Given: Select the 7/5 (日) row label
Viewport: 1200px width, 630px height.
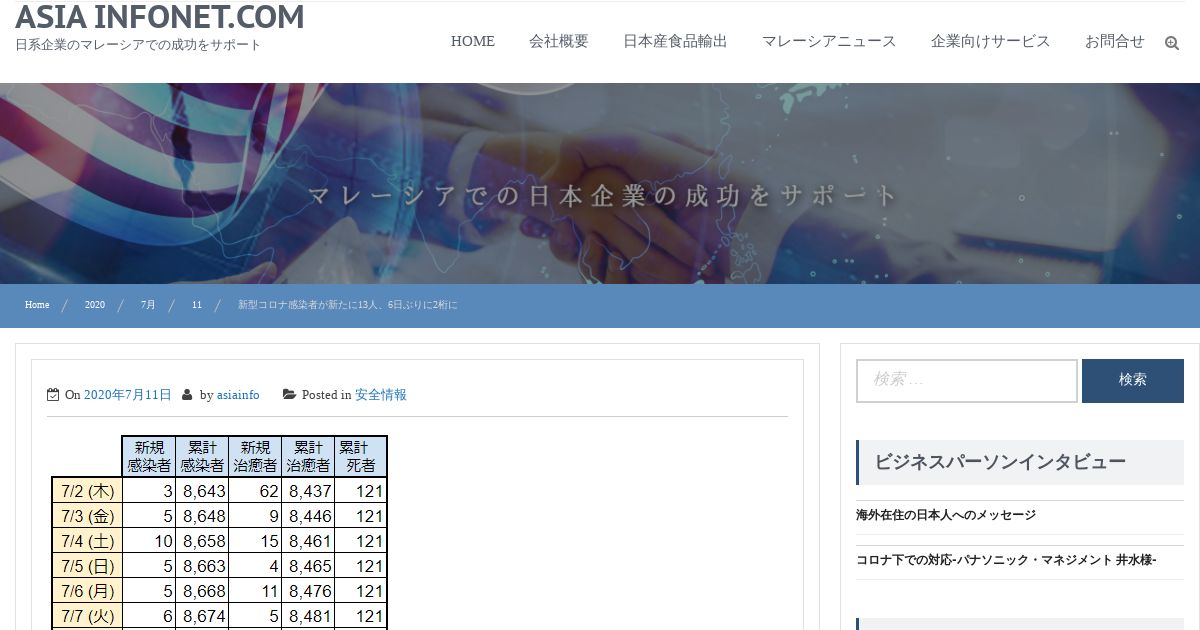Looking at the screenshot, I should 87,566.
